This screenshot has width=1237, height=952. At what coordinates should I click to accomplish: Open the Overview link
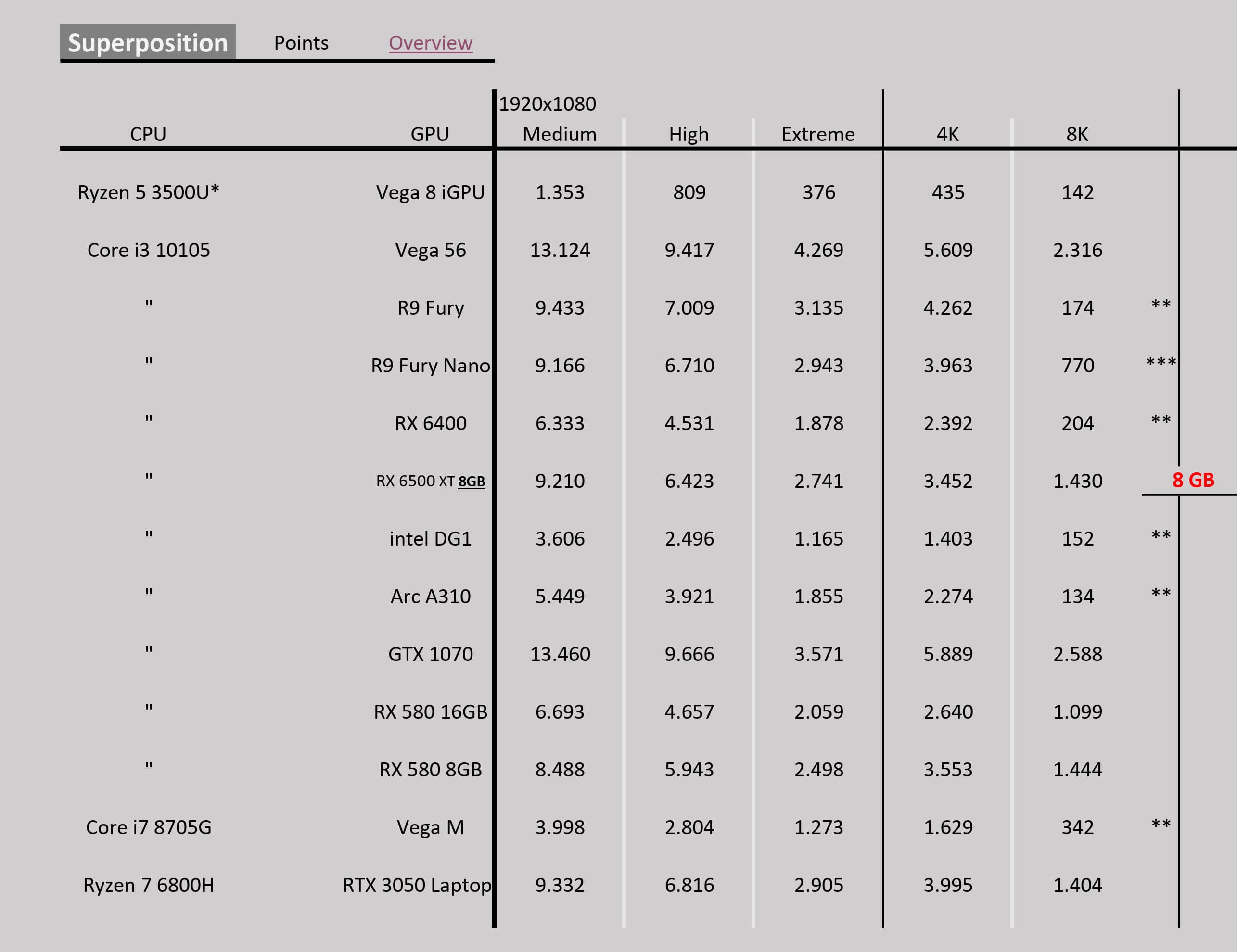[x=431, y=43]
